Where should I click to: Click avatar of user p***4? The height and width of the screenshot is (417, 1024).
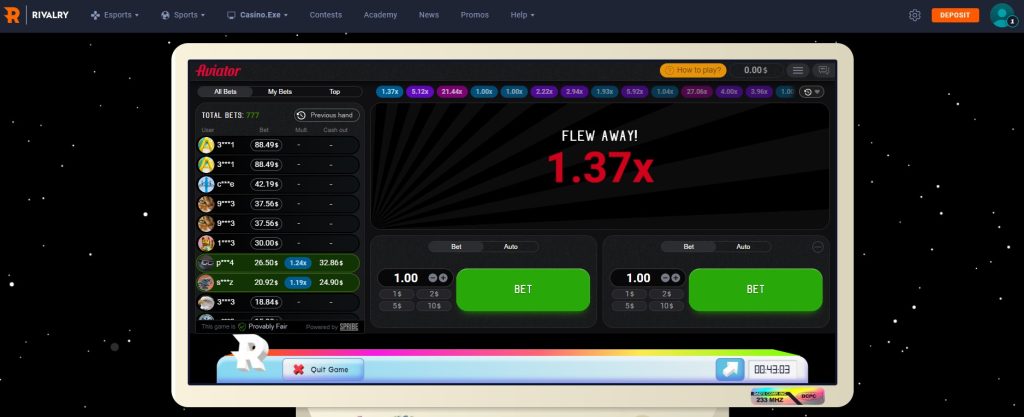click(206, 262)
